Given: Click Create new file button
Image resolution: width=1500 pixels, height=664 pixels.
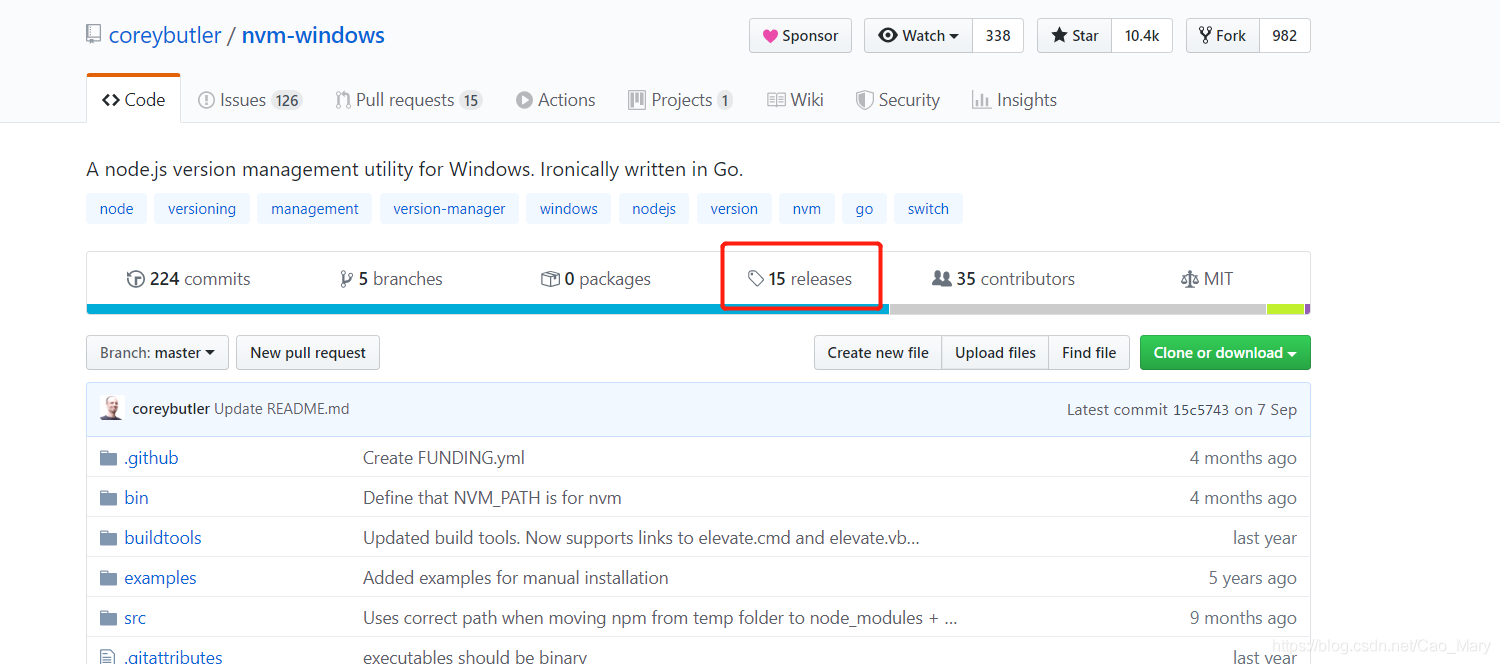Looking at the screenshot, I should click(x=878, y=353).
